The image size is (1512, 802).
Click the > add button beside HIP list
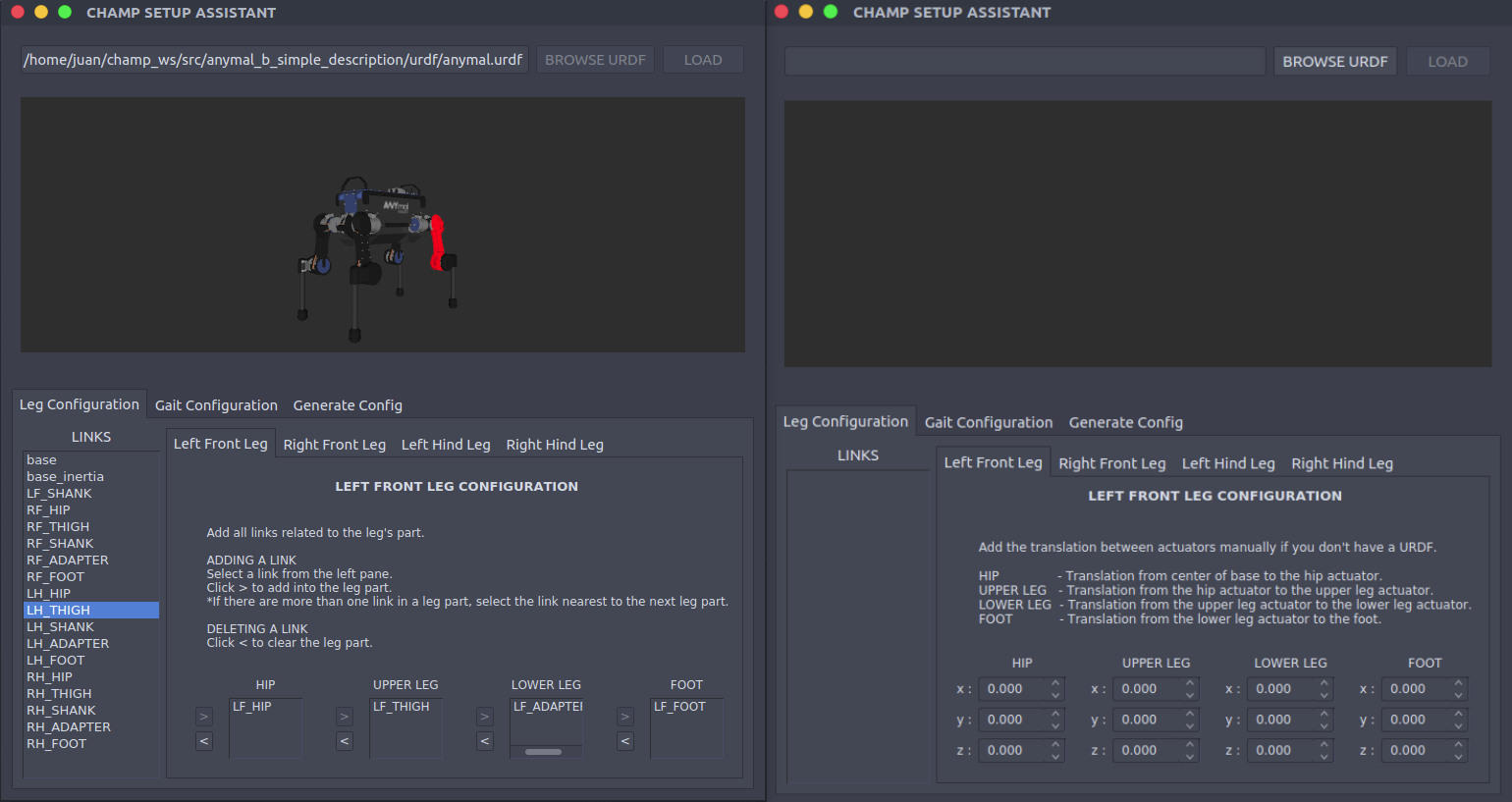(x=204, y=717)
